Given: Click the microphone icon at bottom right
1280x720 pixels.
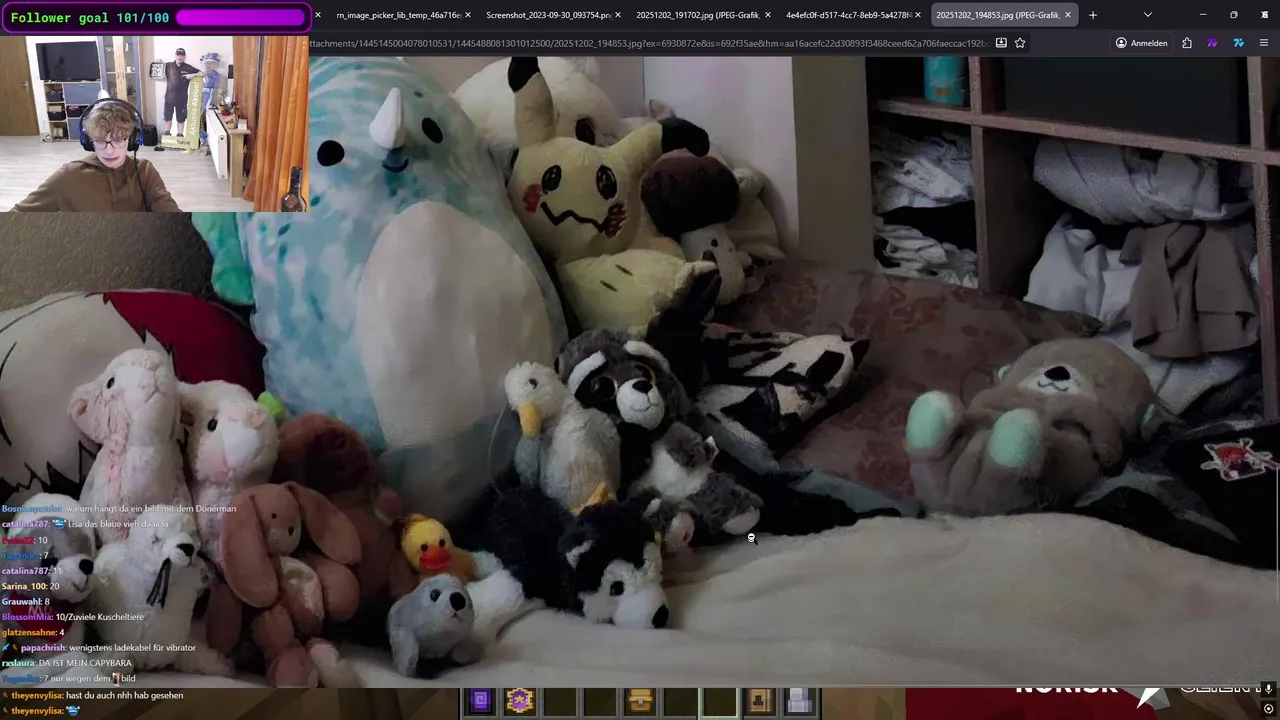Looking at the screenshot, I should click(1268, 689).
